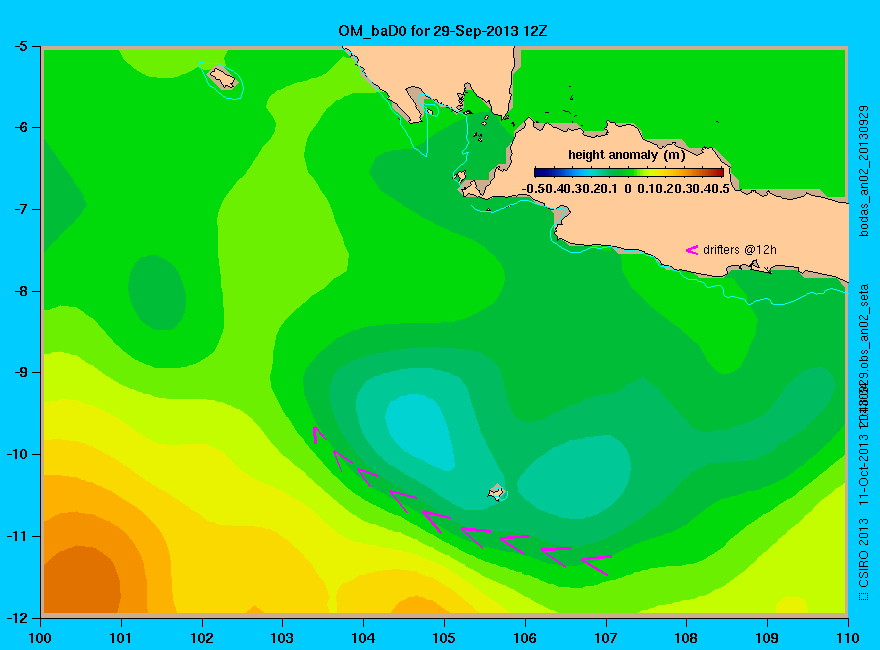880x650 pixels.
Task: Click the x-axis label '105'
Action: click(x=444, y=638)
